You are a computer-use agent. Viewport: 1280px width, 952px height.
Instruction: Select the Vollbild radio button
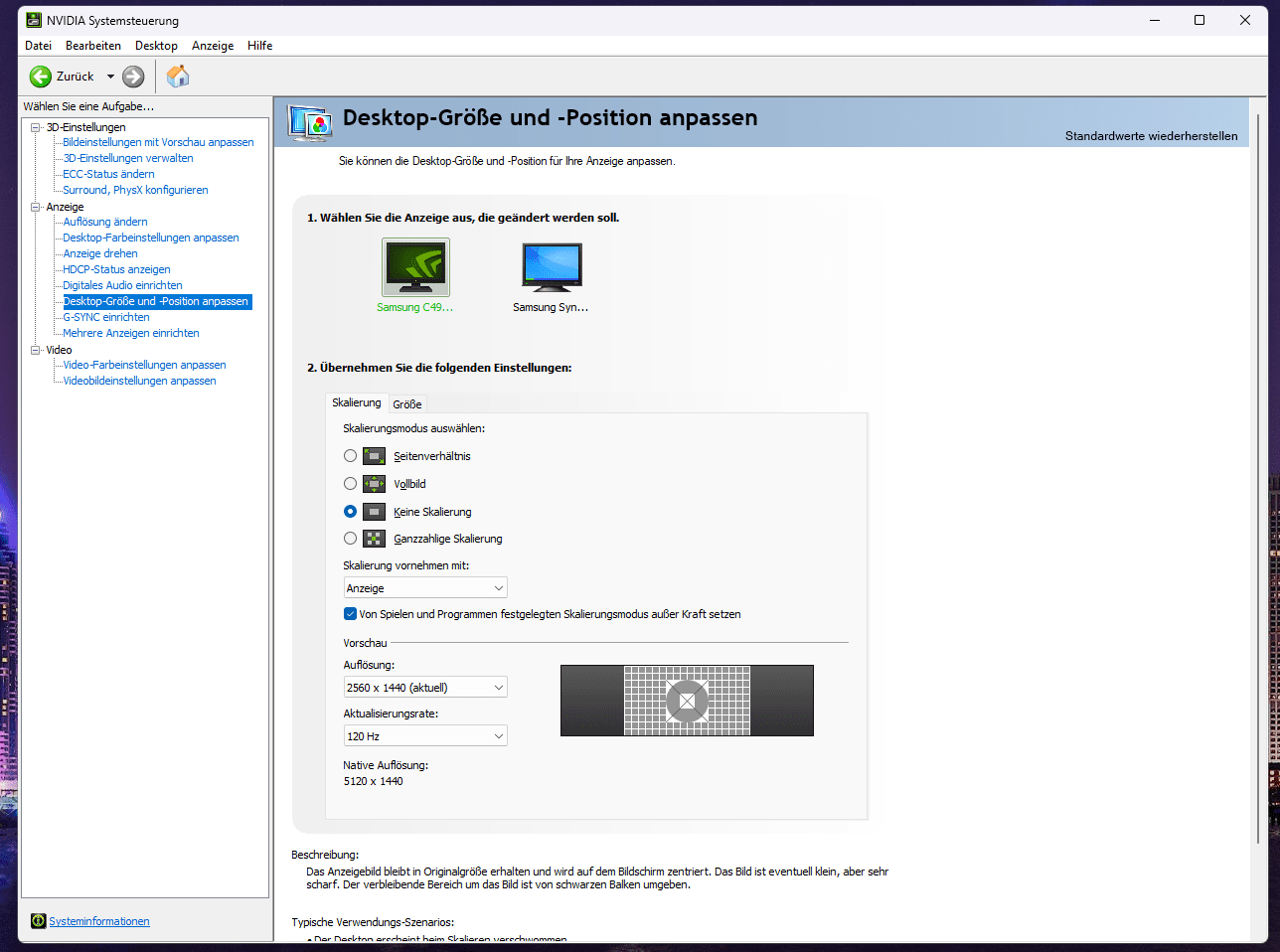(x=350, y=484)
